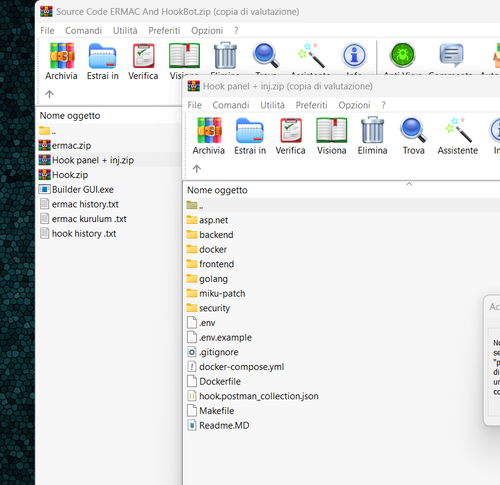Viewport: 500px width, 485px height.
Task: Select Hook.zip archive icon
Action: coord(45,175)
